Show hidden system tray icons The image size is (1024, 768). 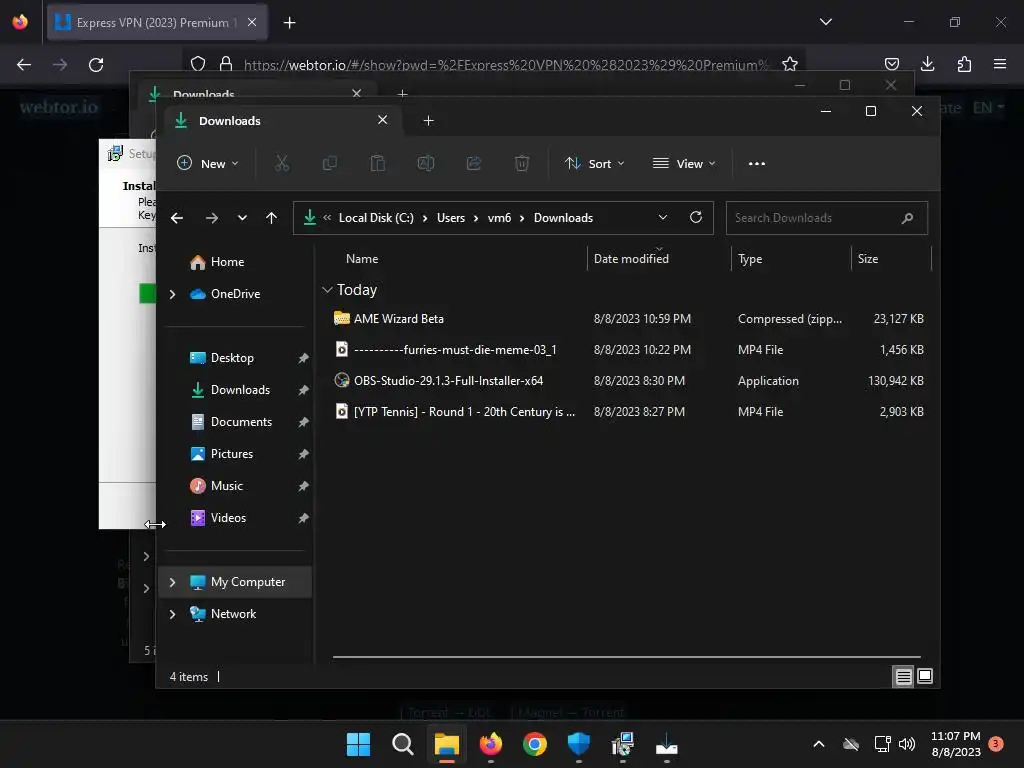pyautogui.click(x=818, y=744)
